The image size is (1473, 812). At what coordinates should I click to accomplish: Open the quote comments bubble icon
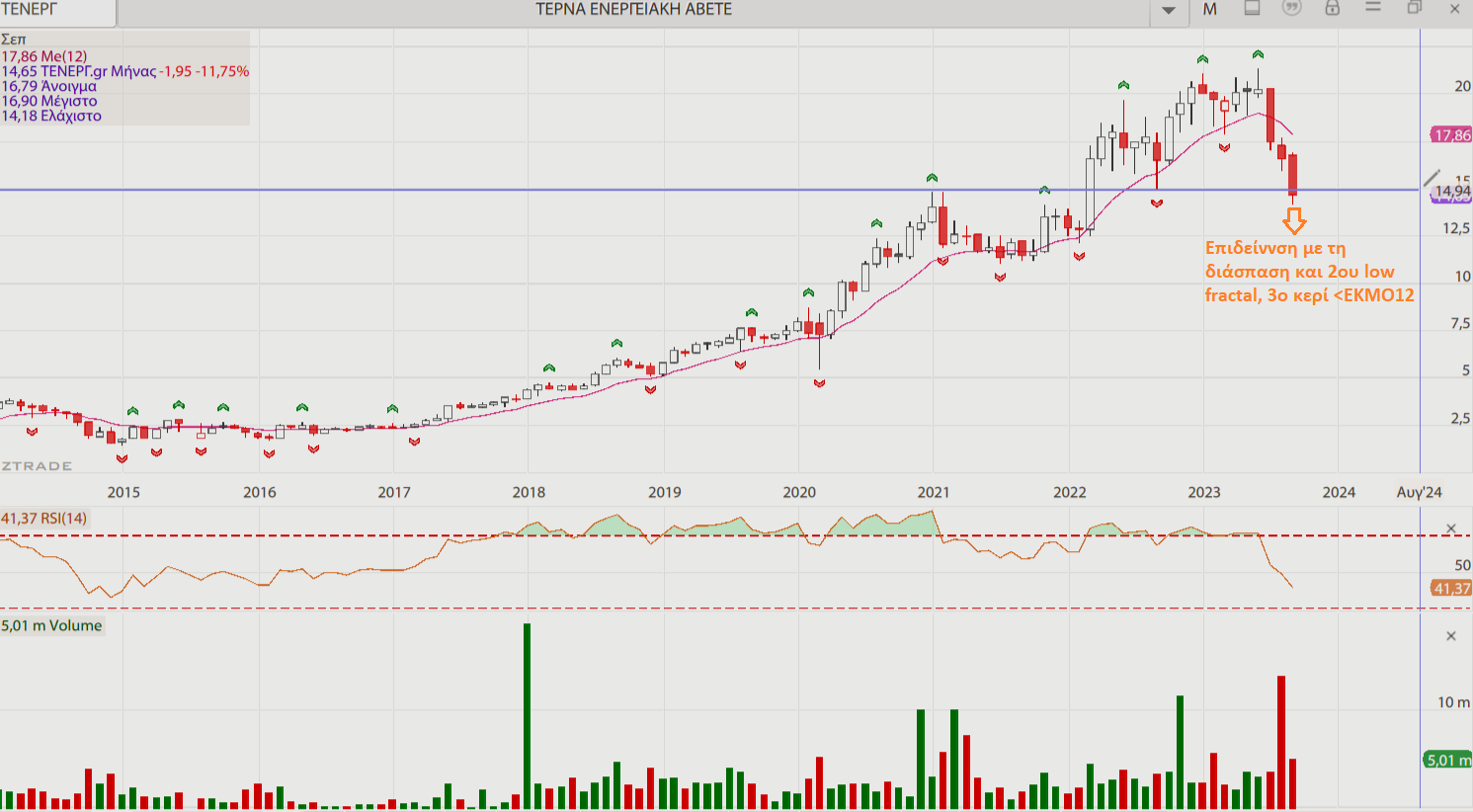coord(1291,8)
